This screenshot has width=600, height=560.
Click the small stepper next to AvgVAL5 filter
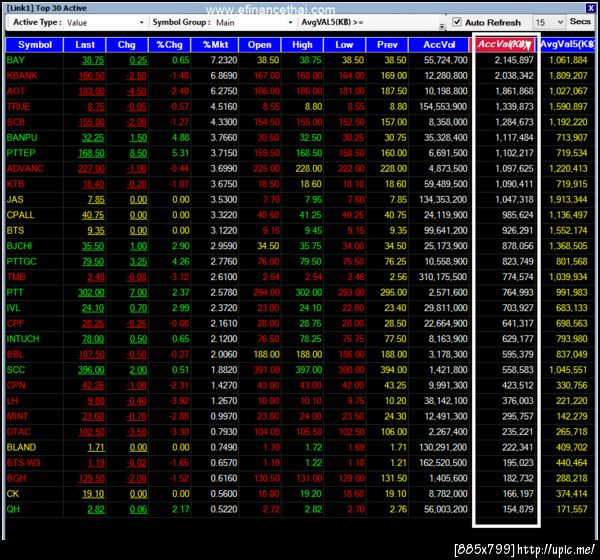click(x=442, y=26)
